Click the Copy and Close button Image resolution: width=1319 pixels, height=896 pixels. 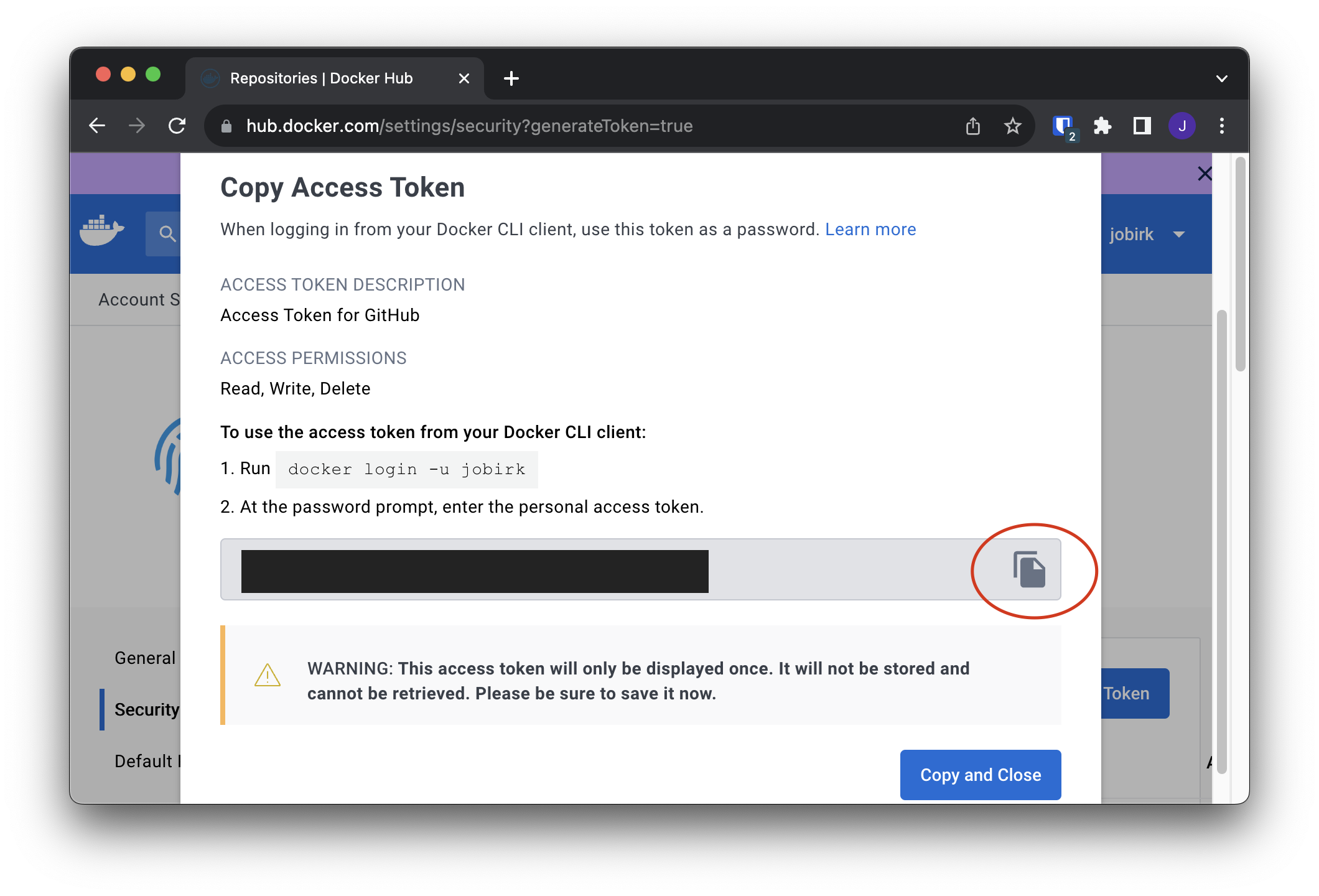[980, 775]
